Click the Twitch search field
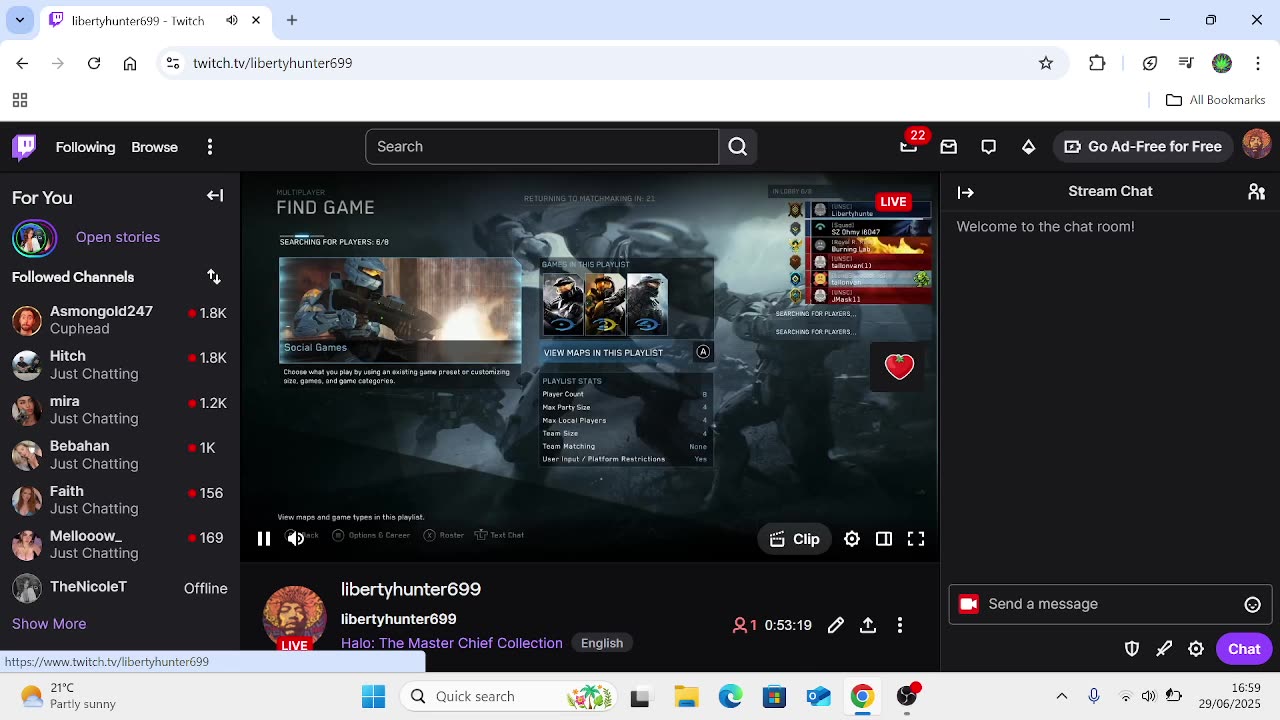This screenshot has height=720, width=1280. pos(542,147)
